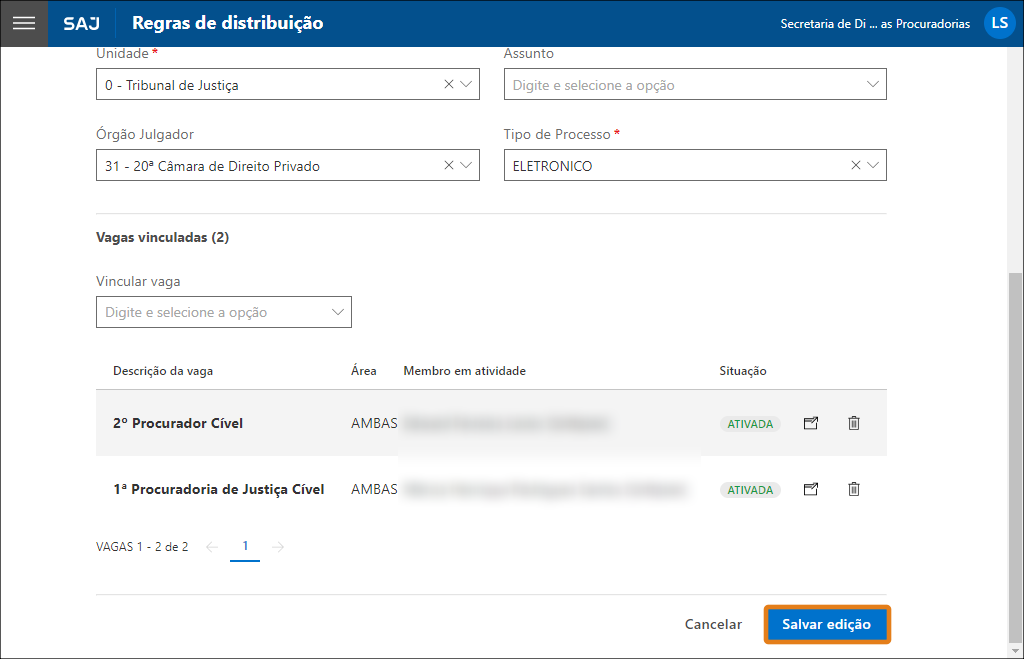Click the SAJ header logo

(81, 22)
